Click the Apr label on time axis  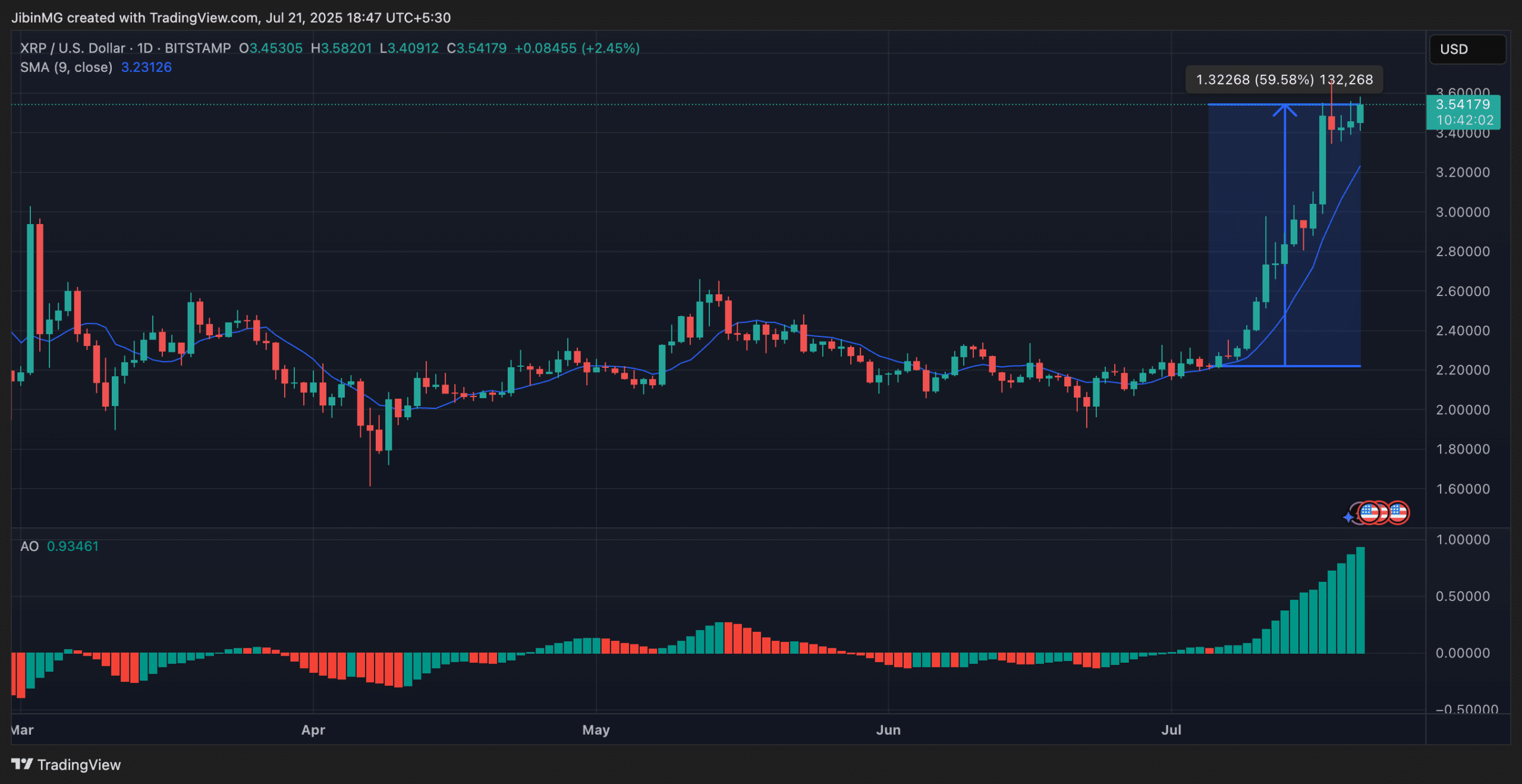[313, 730]
